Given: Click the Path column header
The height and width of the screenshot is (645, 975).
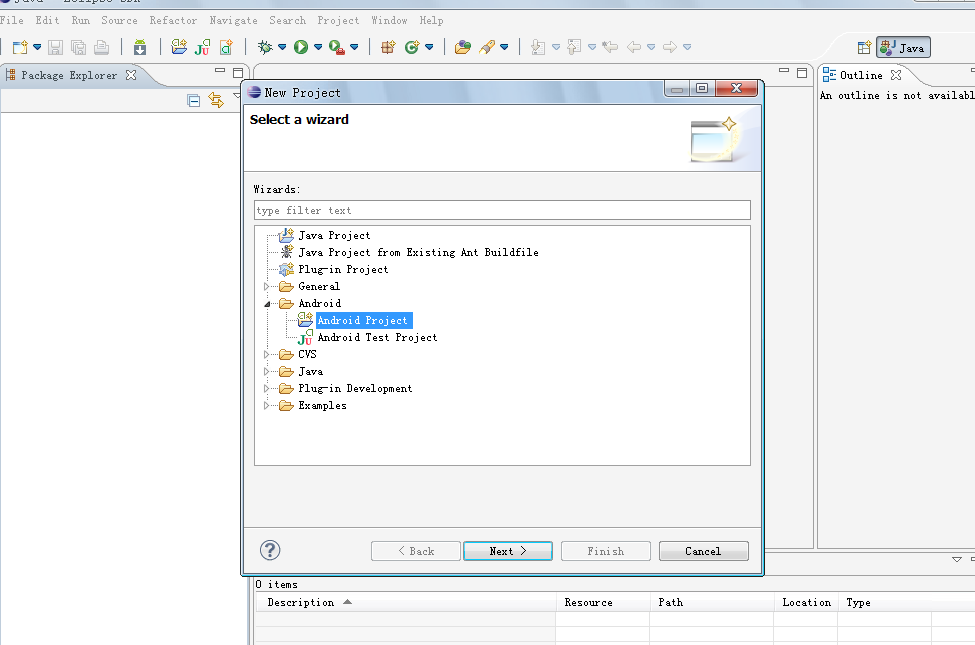Looking at the screenshot, I should coord(712,602).
